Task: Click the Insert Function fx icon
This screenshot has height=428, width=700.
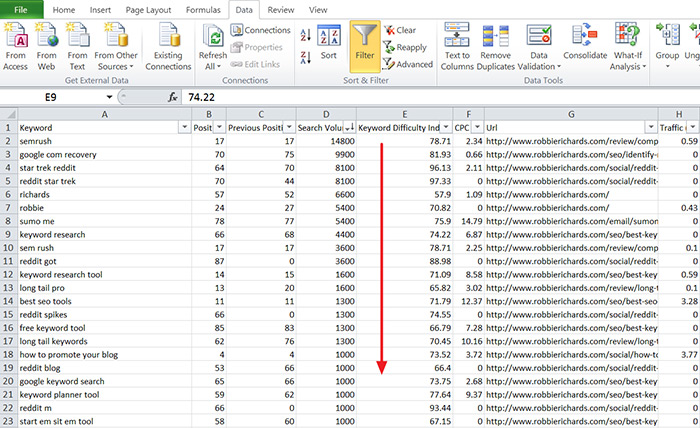Action: click(x=173, y=97)
